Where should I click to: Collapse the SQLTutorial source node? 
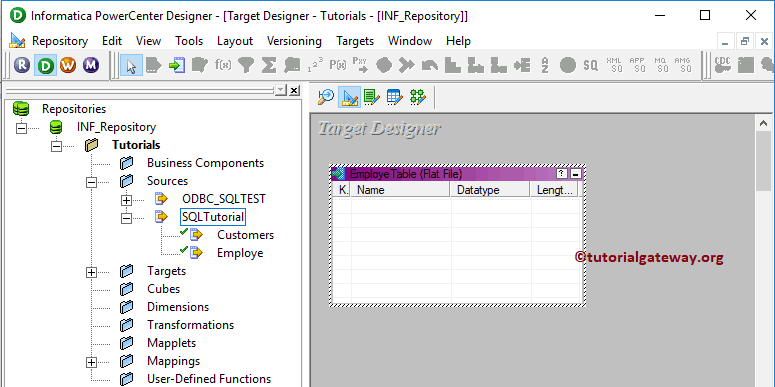click(x=127, y=217)
